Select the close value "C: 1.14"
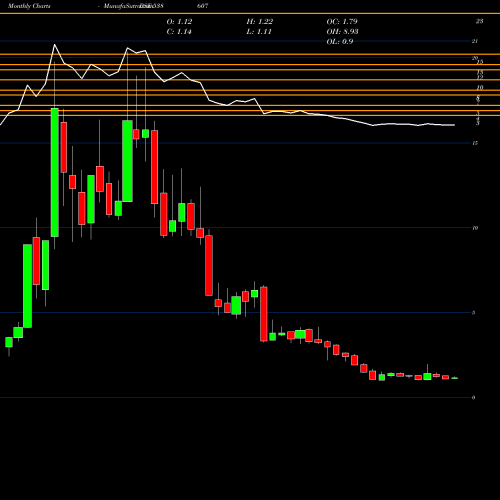 click(179, 32)
